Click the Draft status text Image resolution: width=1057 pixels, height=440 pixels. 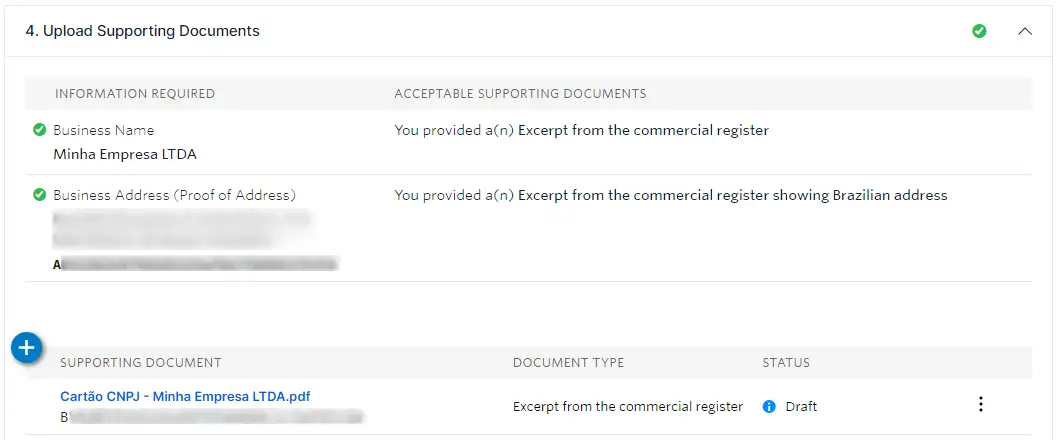click(801, 407)
